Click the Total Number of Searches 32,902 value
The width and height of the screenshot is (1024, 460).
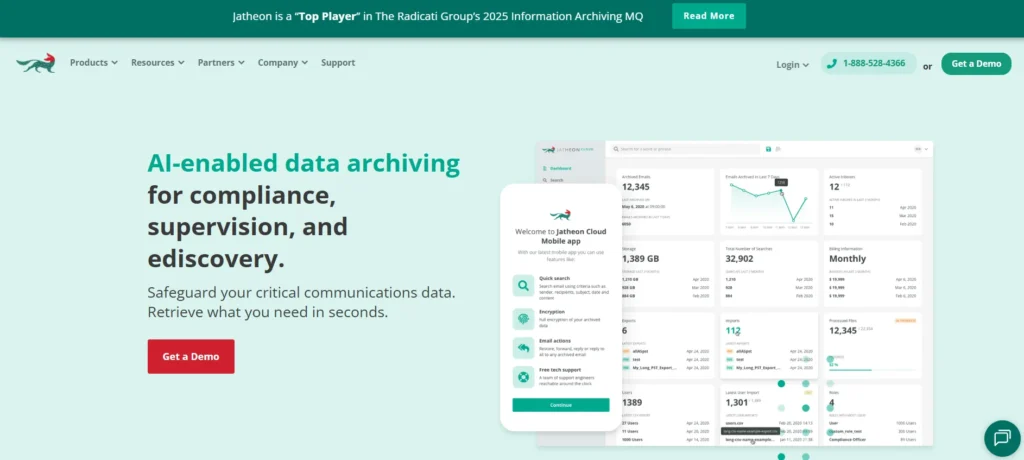[x=740, y=259]
